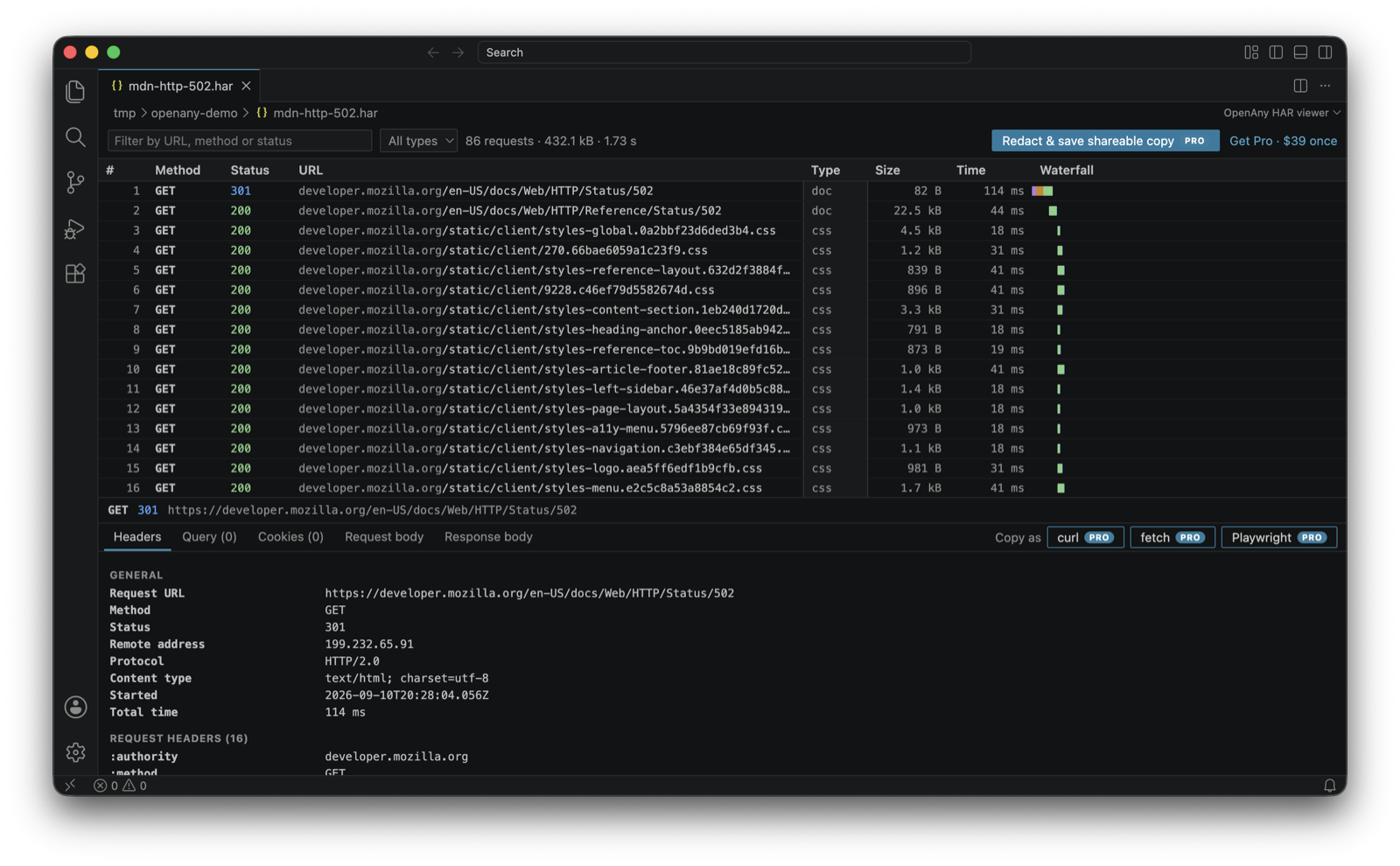1400x866 pixels.
Task: Open the Extensions view
Action: (75, 274)
